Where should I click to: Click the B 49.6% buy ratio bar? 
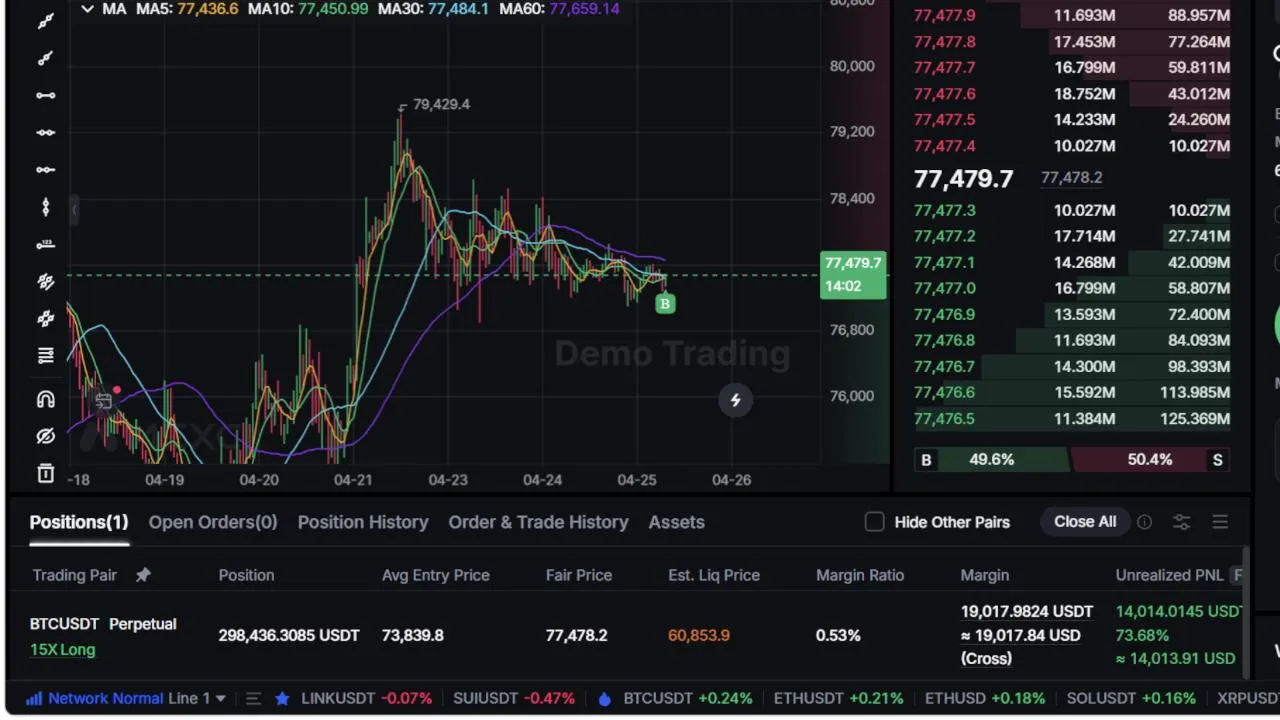tap(990, 460)
